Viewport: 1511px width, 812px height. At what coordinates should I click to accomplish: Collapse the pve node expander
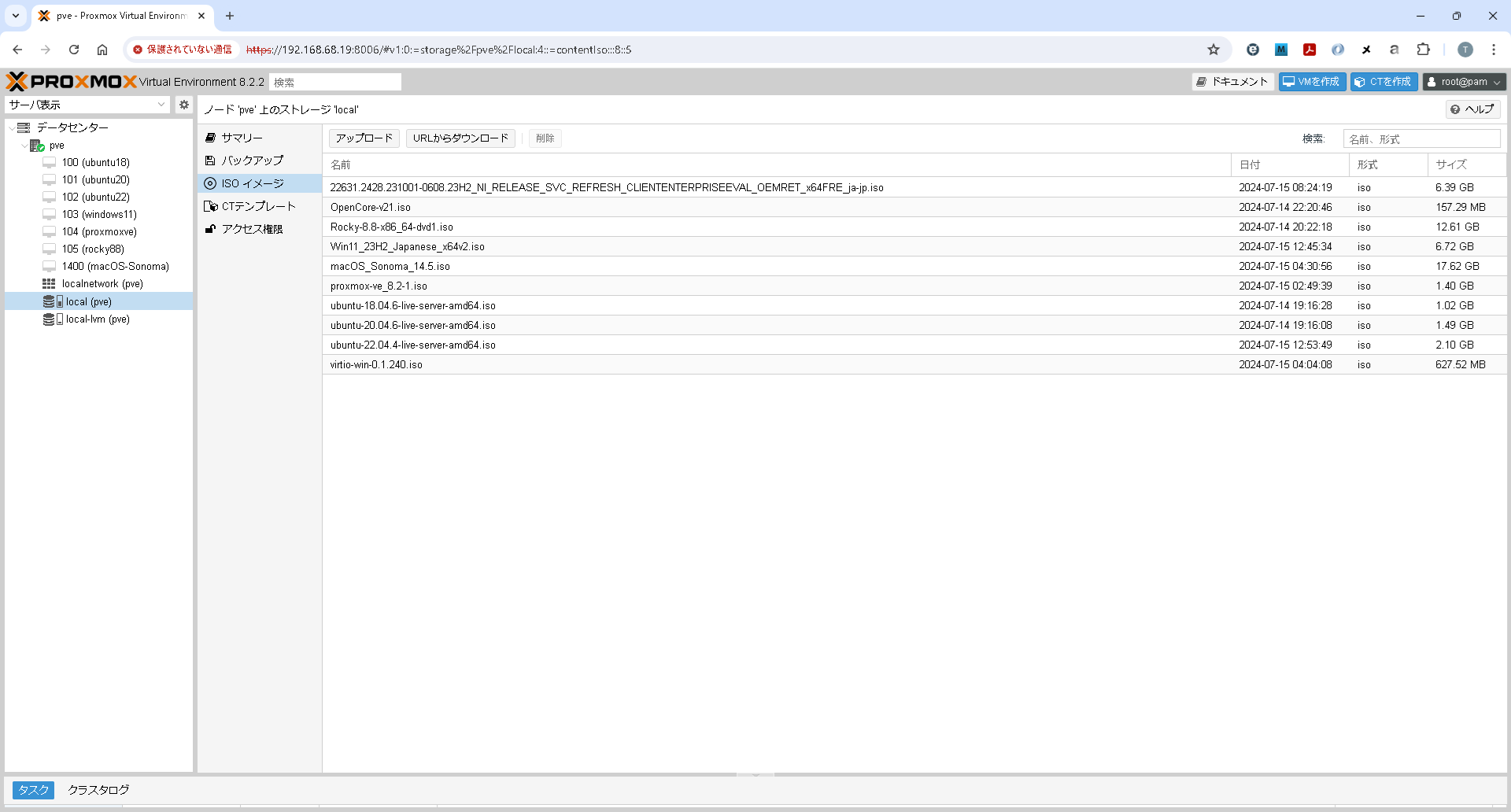(24, 146)
